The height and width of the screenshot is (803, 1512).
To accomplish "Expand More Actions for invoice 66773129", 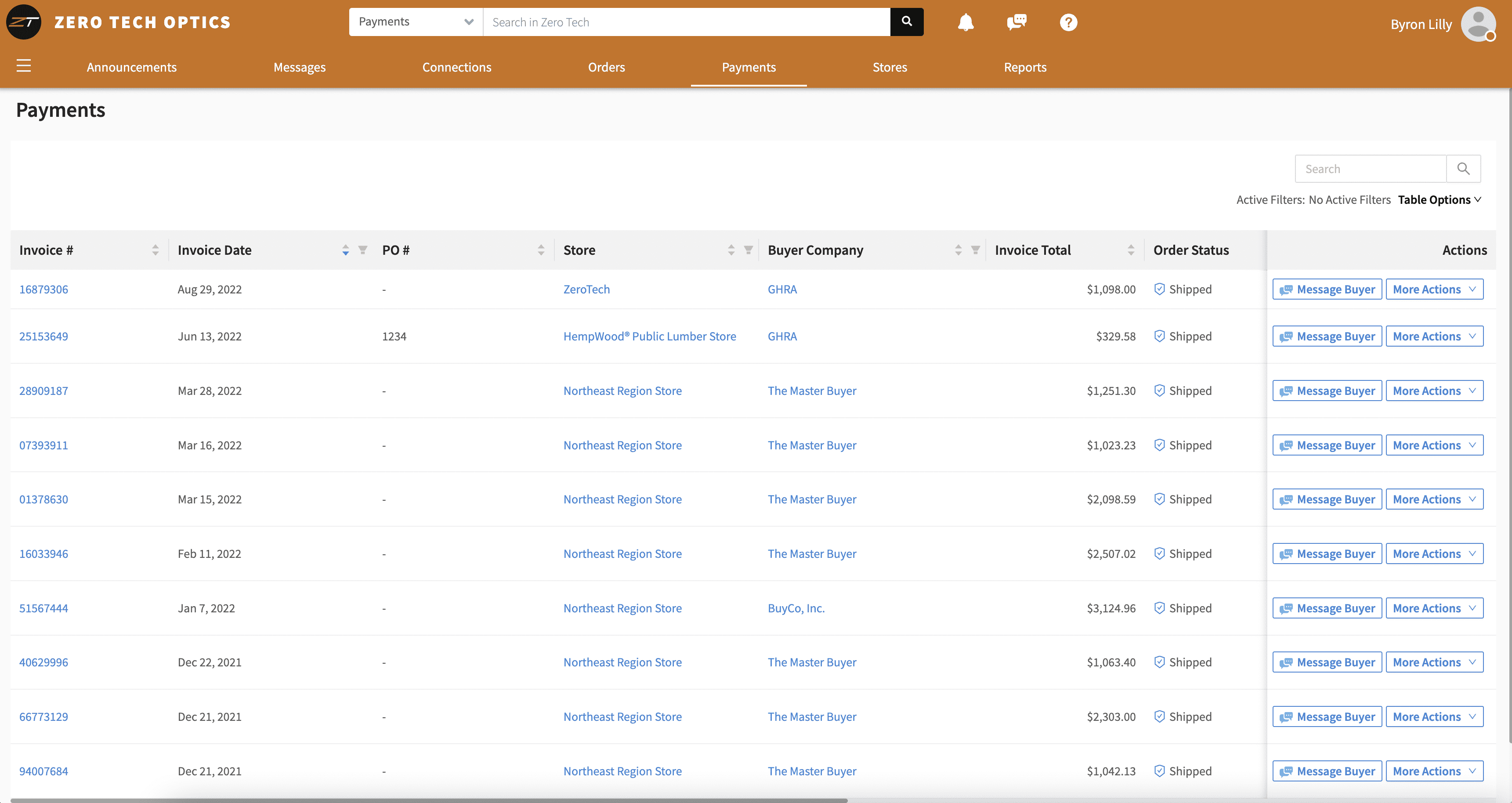I will click(x=1434, y=717).
